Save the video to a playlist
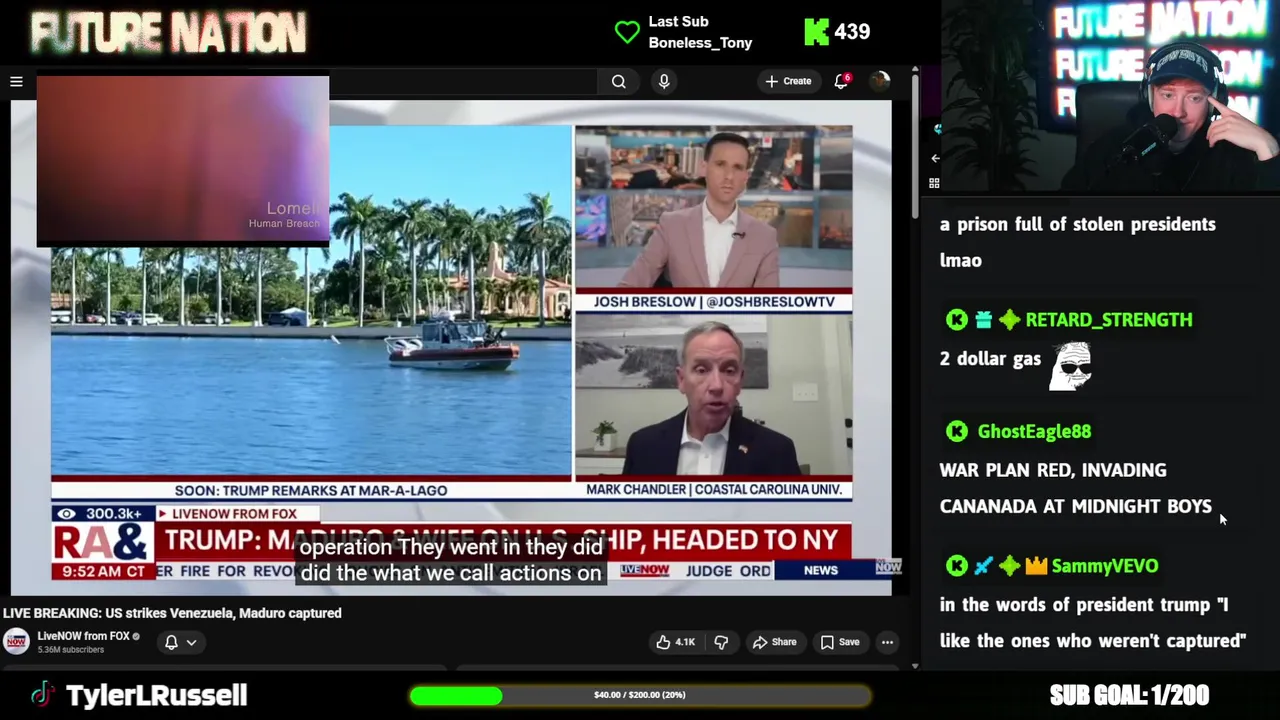The height and width of the screenshot is (720, 1280). pyautogui.click(x=840, y=642)
